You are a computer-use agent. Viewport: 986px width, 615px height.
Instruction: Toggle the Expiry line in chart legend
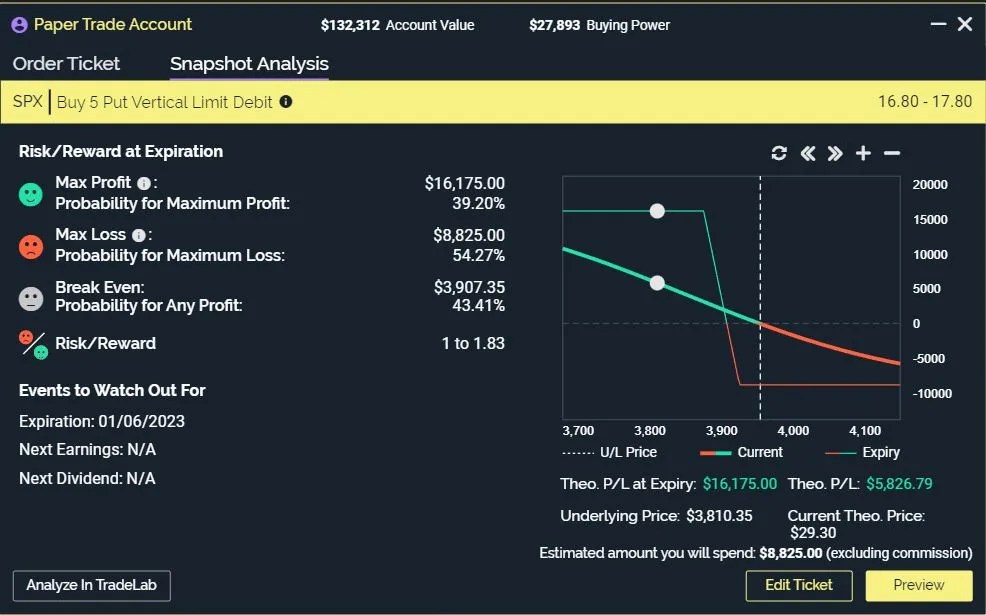pyautogui.click(x=865, y=452)
